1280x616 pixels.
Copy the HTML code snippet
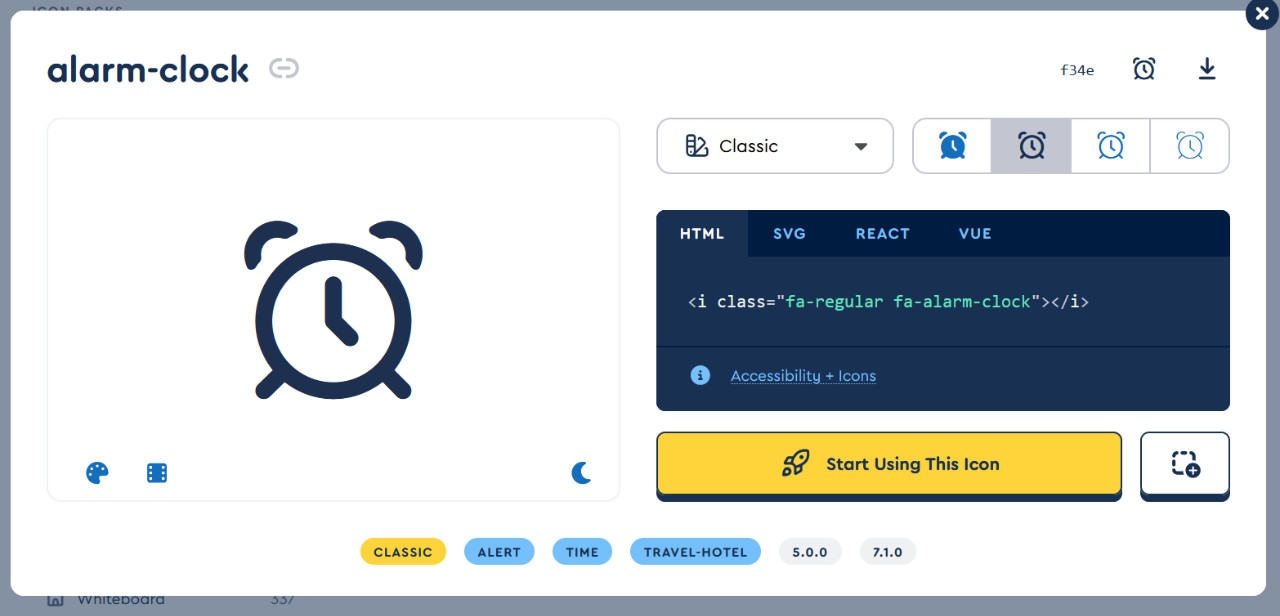tap(888, 301)
